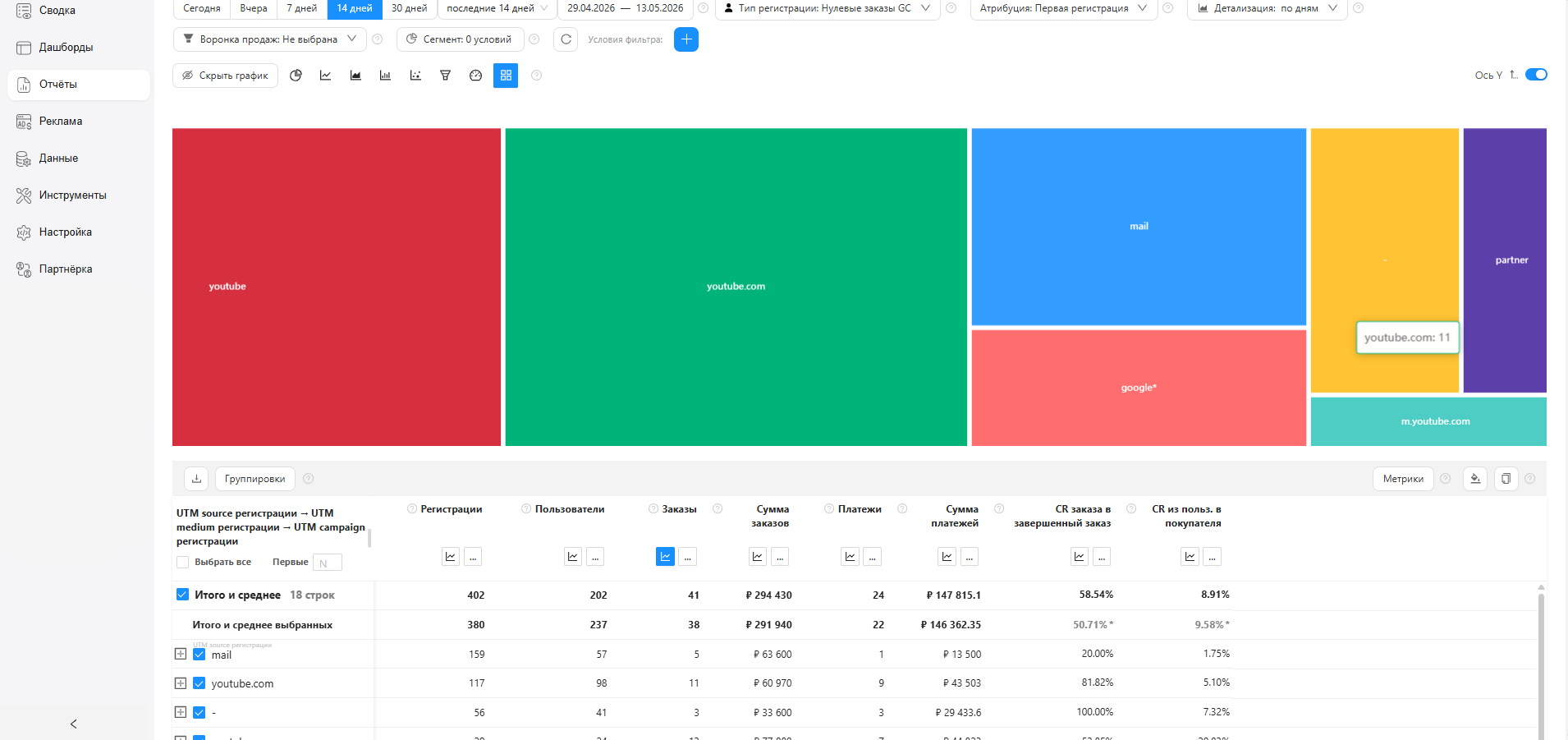1568x740 pixels.
Task: Select the 14 дней period tab
Action: [x=355, y=8]
